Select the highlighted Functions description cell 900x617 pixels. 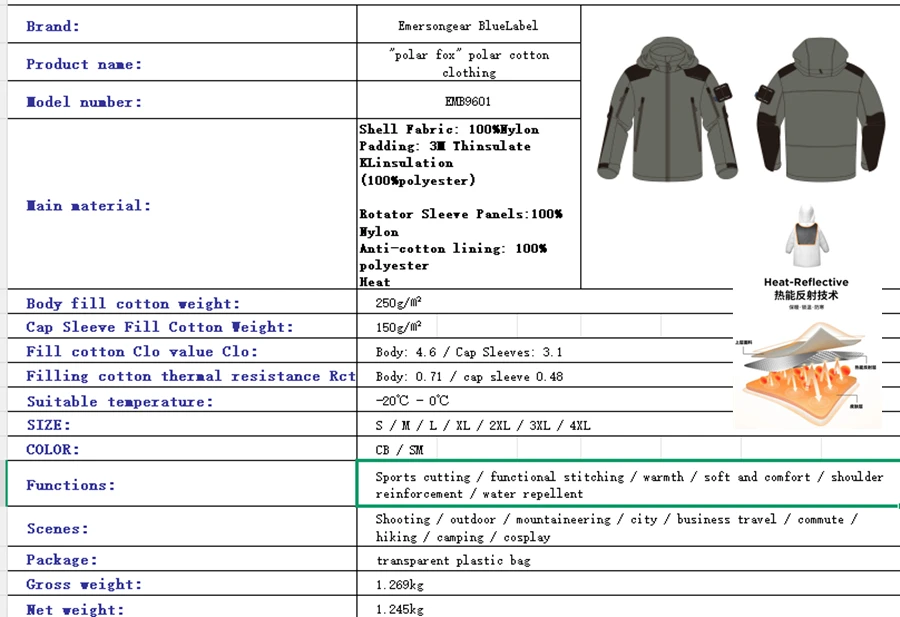coord(629,484)
